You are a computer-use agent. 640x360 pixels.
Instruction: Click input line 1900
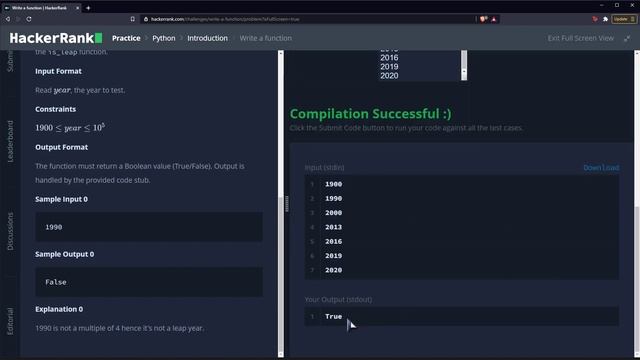(x=333, y=184)
